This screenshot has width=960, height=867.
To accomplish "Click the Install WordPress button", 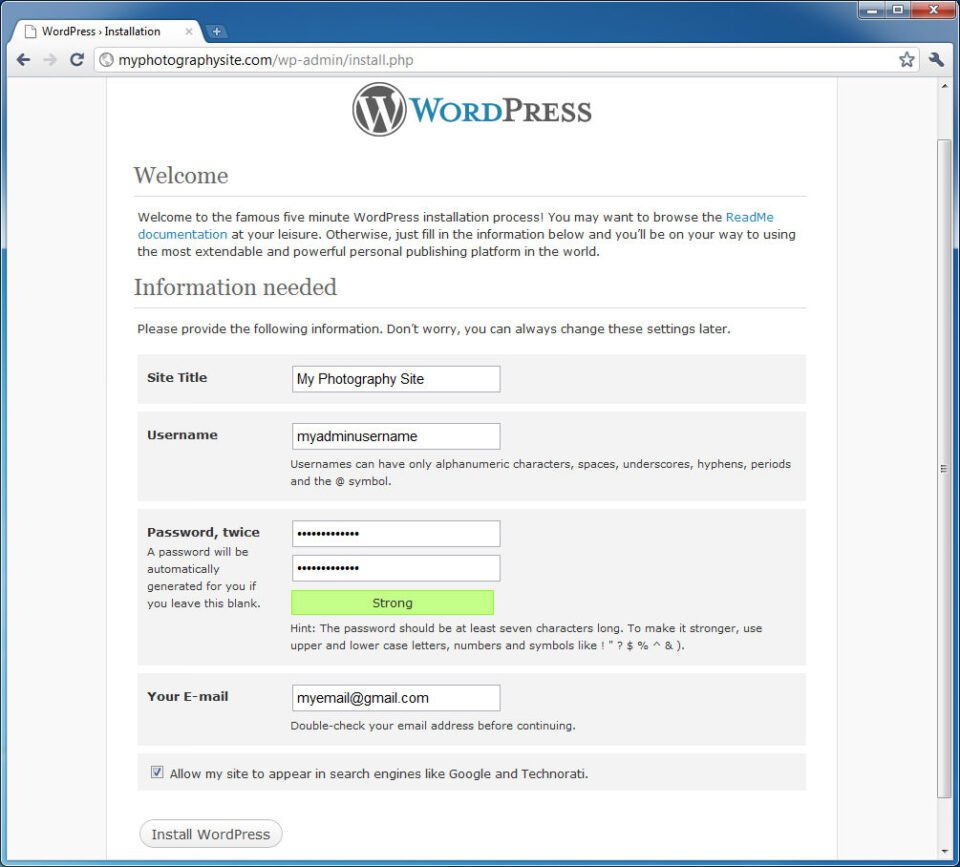I will tap(211, 834).
